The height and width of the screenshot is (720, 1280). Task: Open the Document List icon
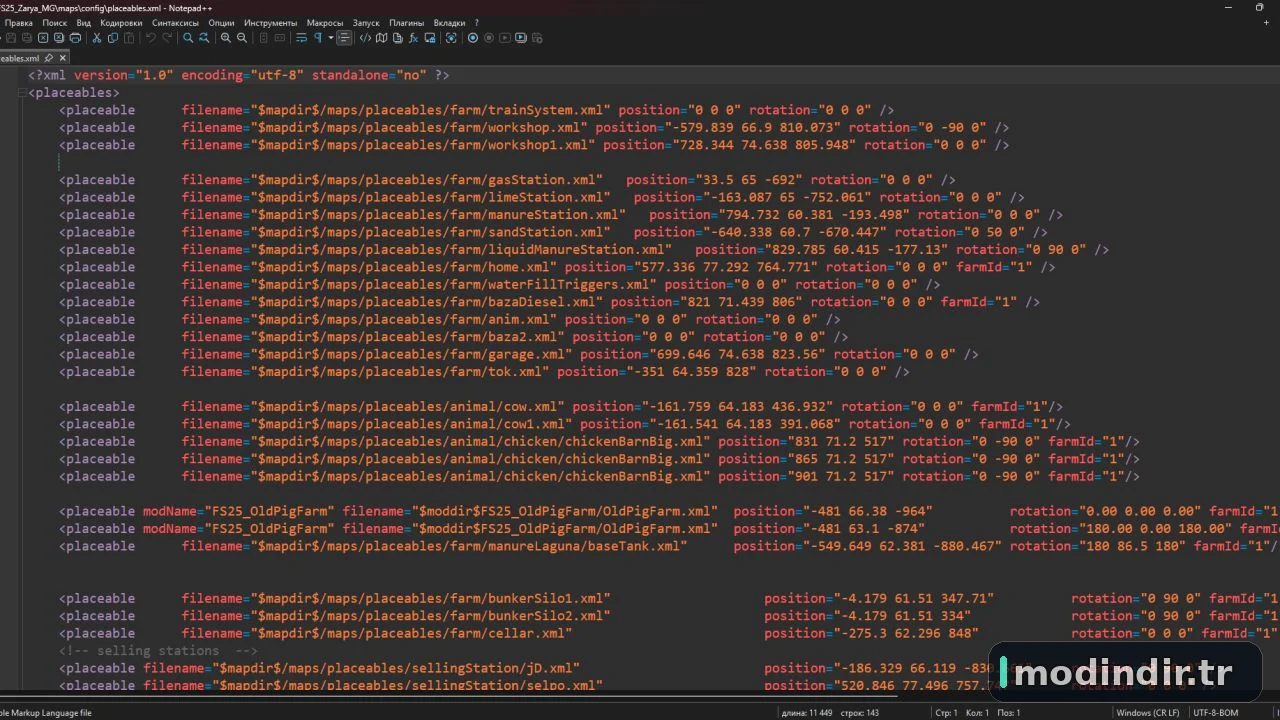click(397, 38)
